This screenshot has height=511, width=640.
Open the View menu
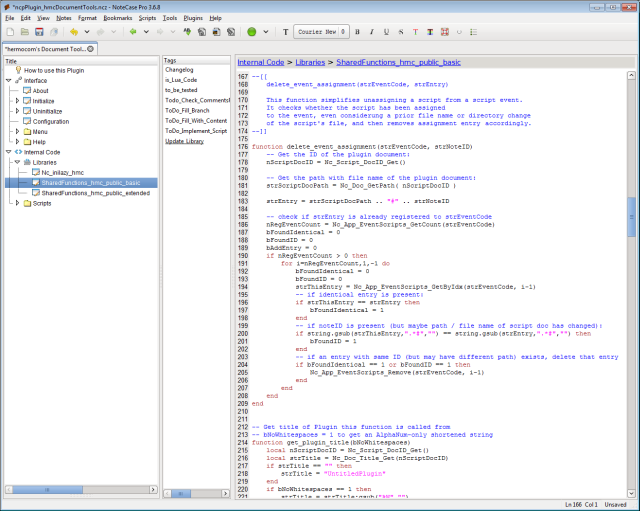pyautogui.click(x=43, y=18)
